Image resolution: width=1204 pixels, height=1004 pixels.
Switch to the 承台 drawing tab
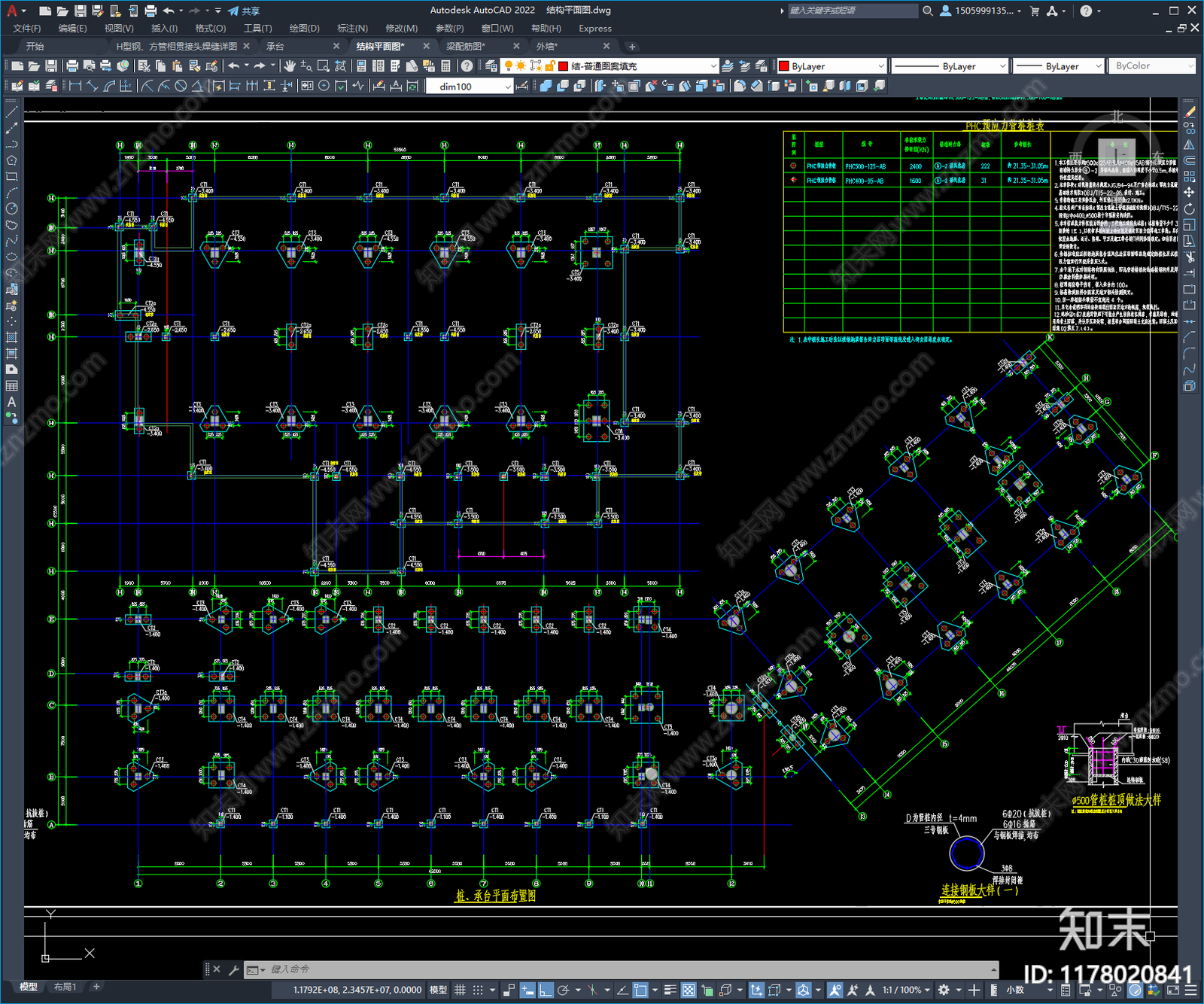[x=275, y=46]
